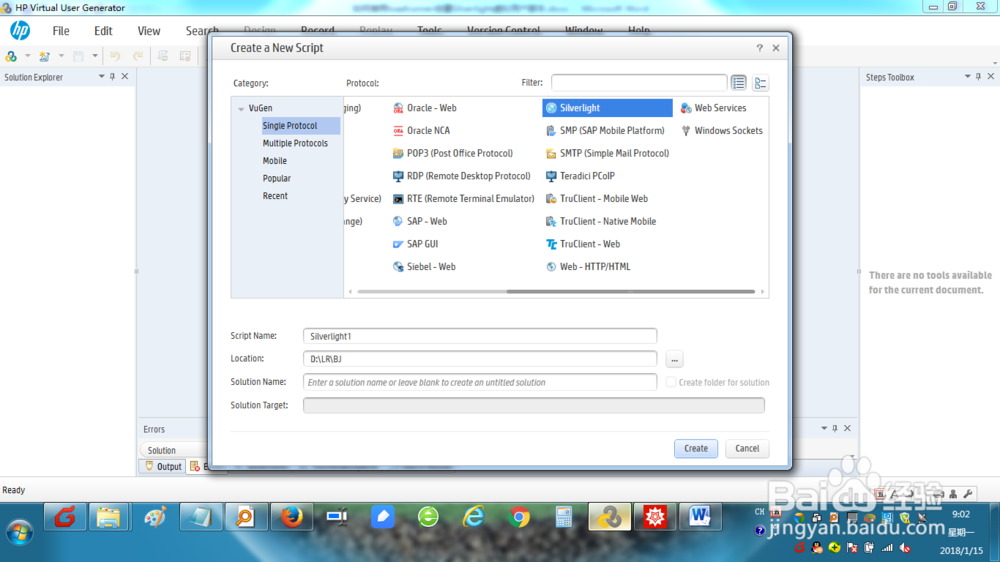Click the HP logo in VuGen window

coord(20,30)
